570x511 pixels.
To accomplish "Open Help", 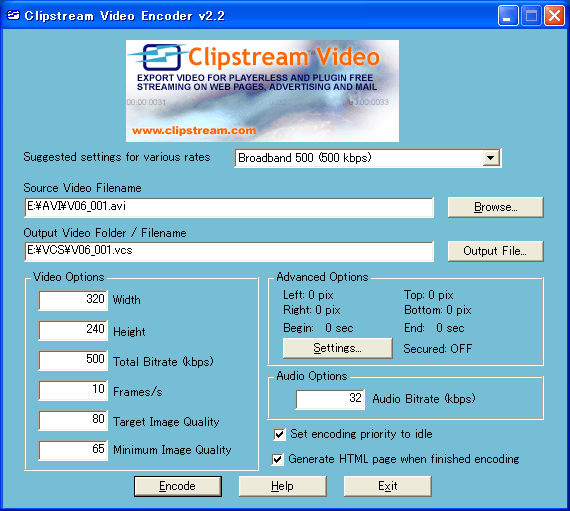I will 282,486.
